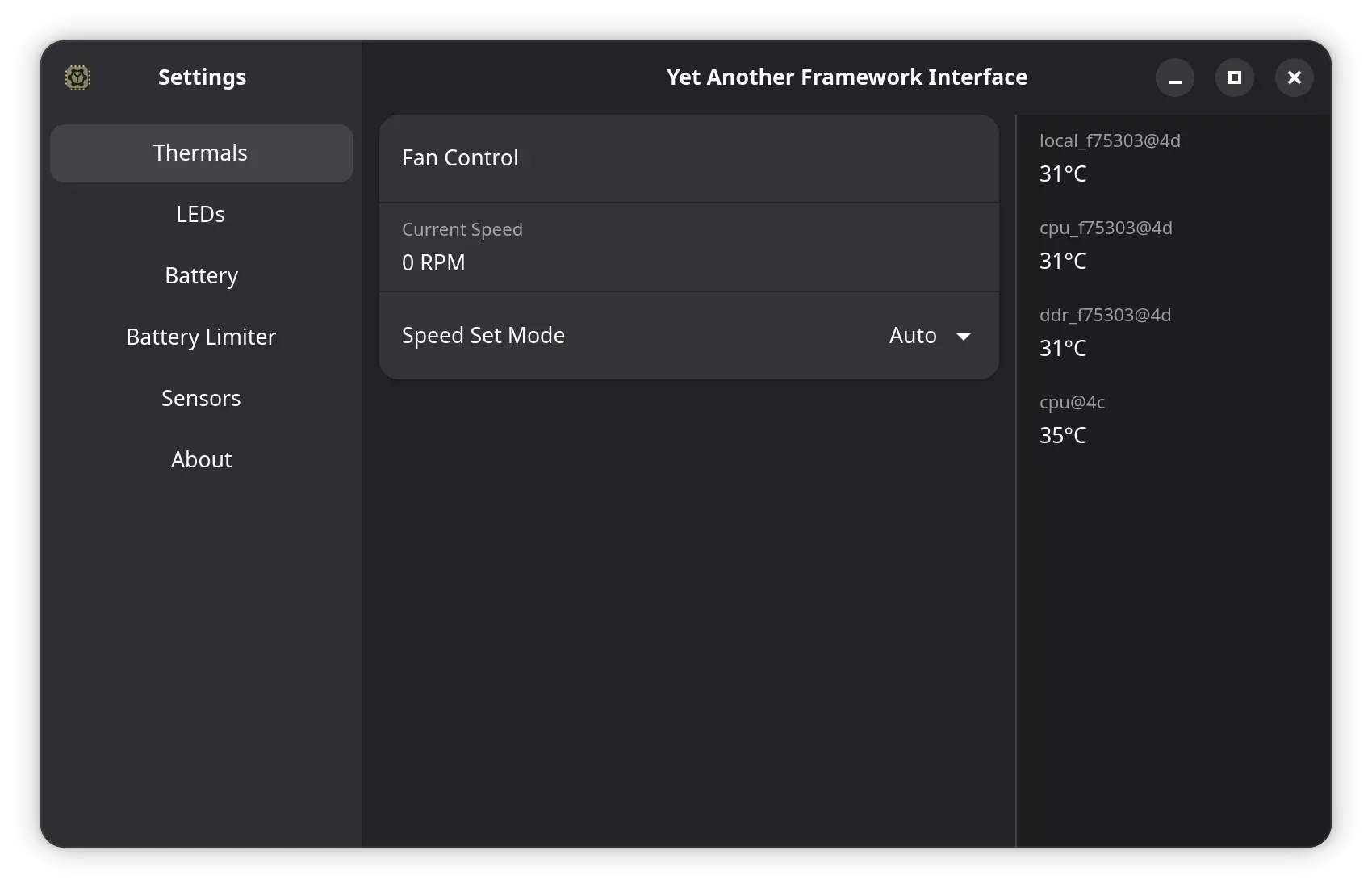Open the Speed Set Mode dropdown
Screen dimensions: 1372x888
tap(930, 335)
